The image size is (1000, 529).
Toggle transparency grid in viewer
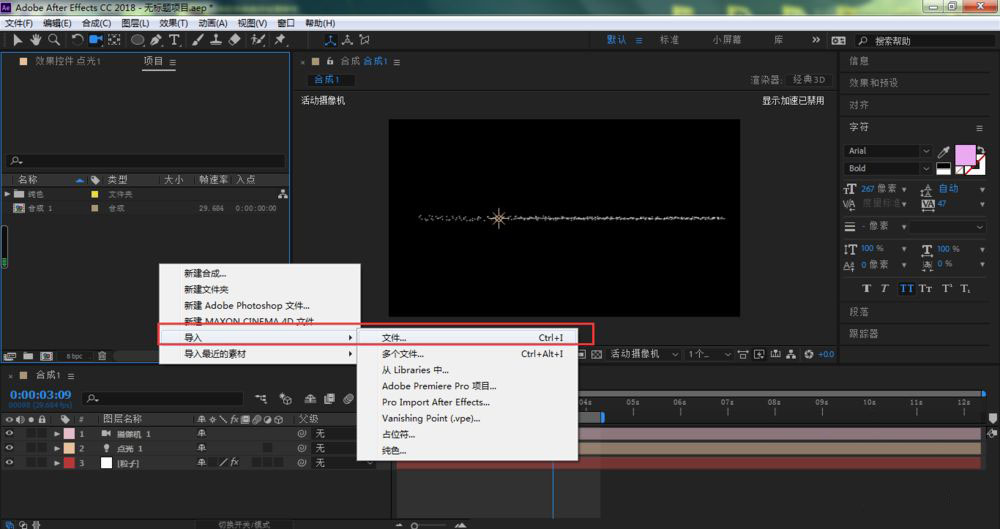point(596,354)
